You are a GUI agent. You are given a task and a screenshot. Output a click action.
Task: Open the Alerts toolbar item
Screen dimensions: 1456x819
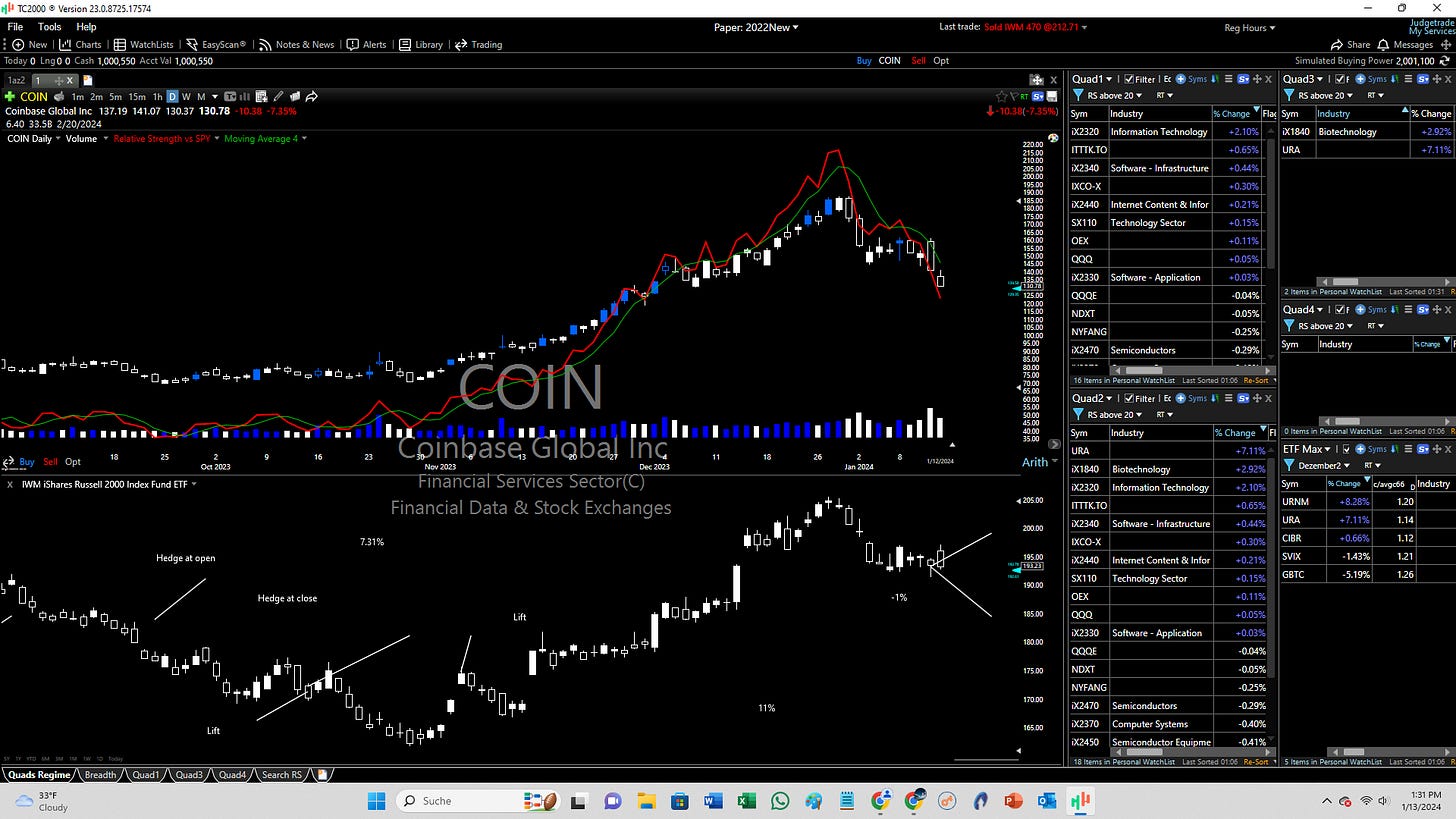click(366, 44)
